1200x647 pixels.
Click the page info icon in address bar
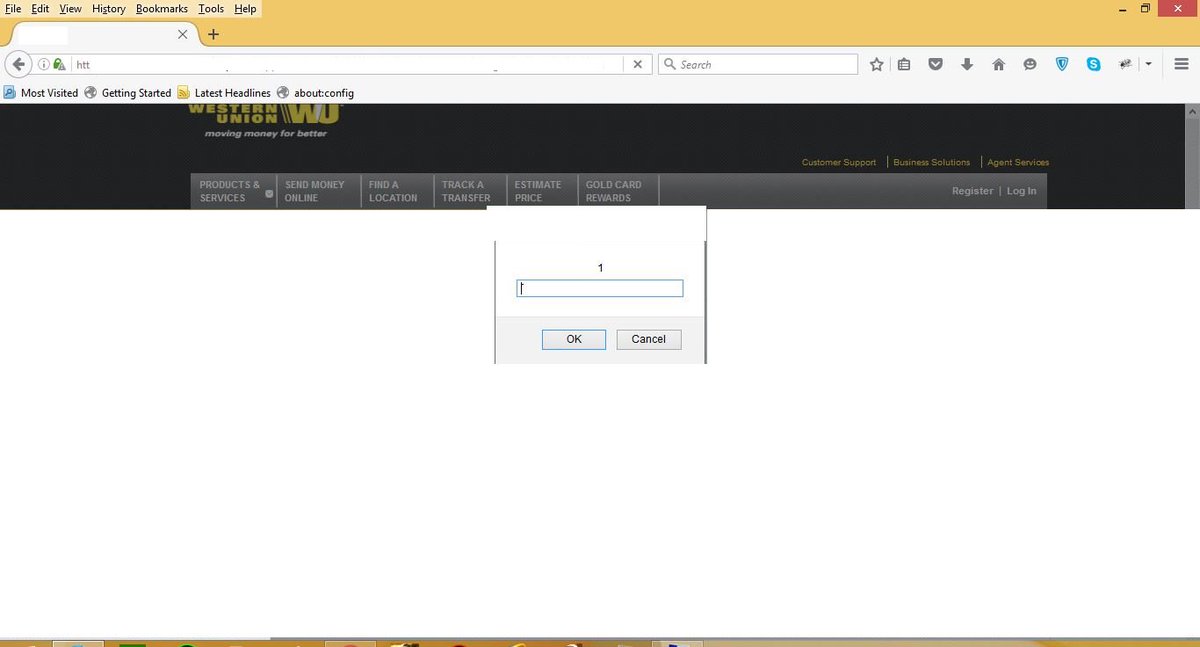pyautogui.click(x=43, y=63)
